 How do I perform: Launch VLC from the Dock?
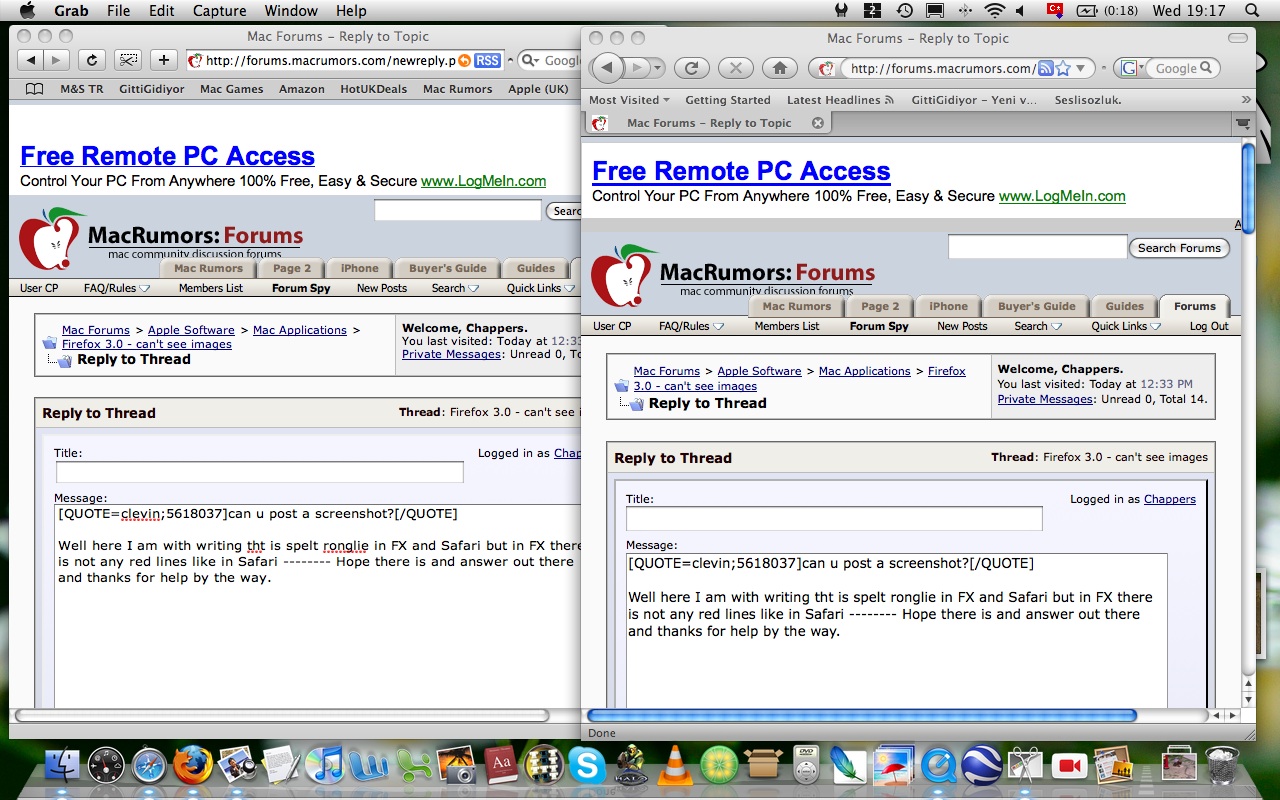pyautogui.click(x=677, y=766)
